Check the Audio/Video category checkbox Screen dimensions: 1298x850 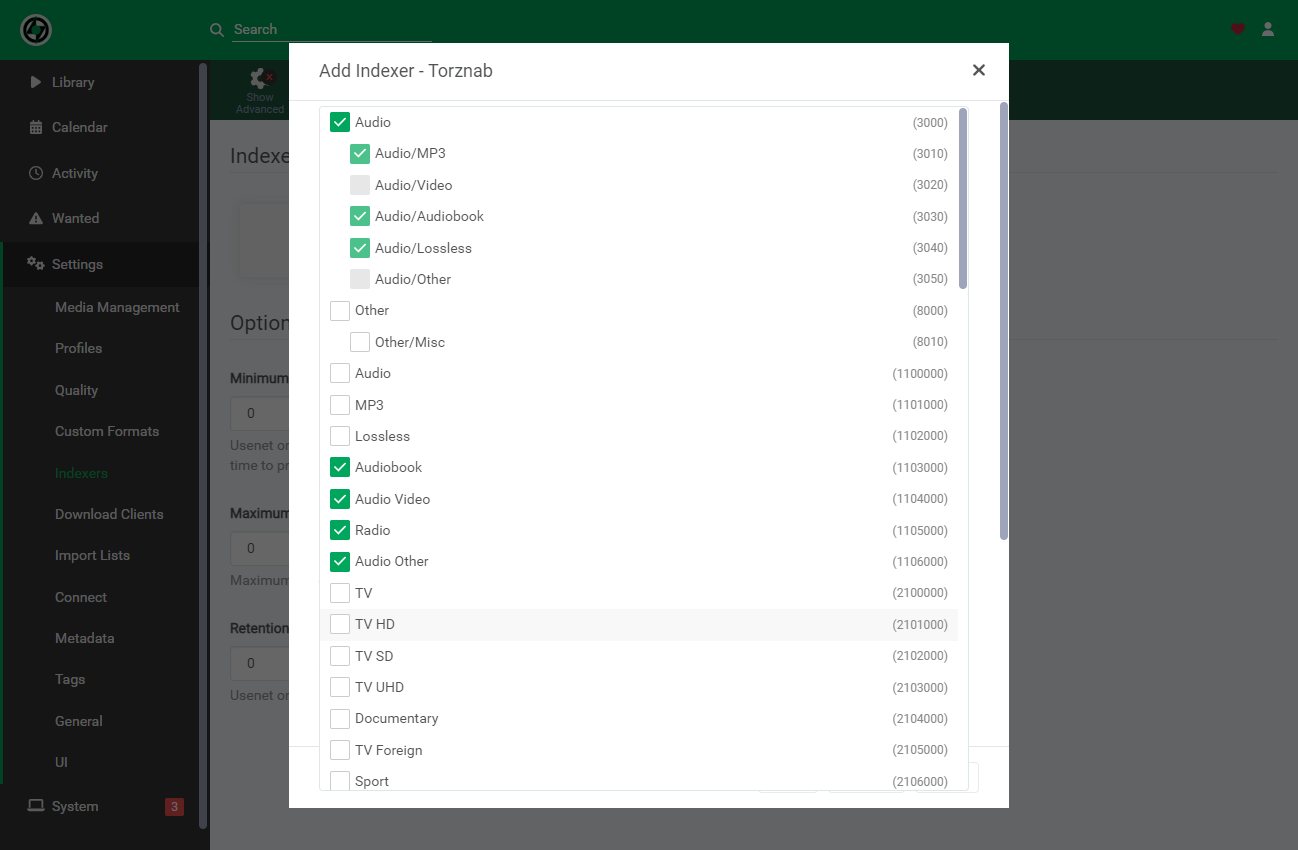[x=360, y=185]
